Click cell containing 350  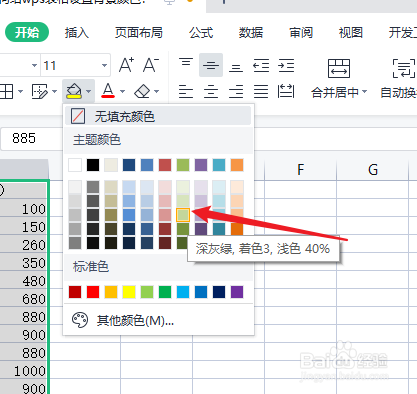pyautogui.click(x=23, y=263)
